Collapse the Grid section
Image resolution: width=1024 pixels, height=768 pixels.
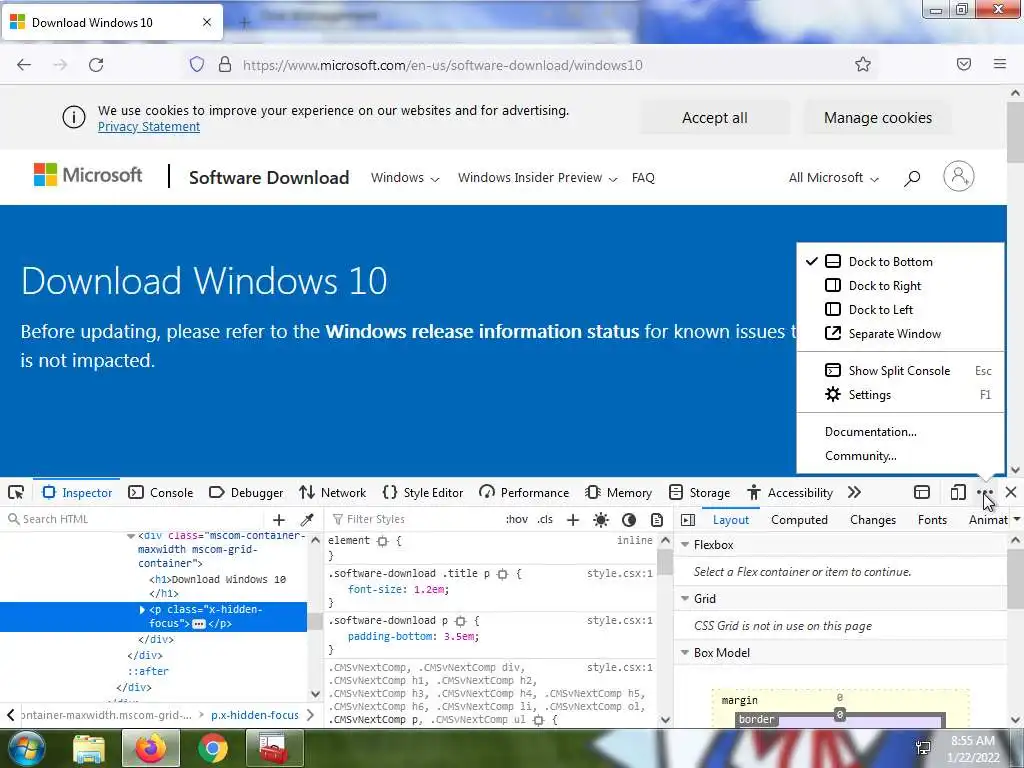pos(685,598)
